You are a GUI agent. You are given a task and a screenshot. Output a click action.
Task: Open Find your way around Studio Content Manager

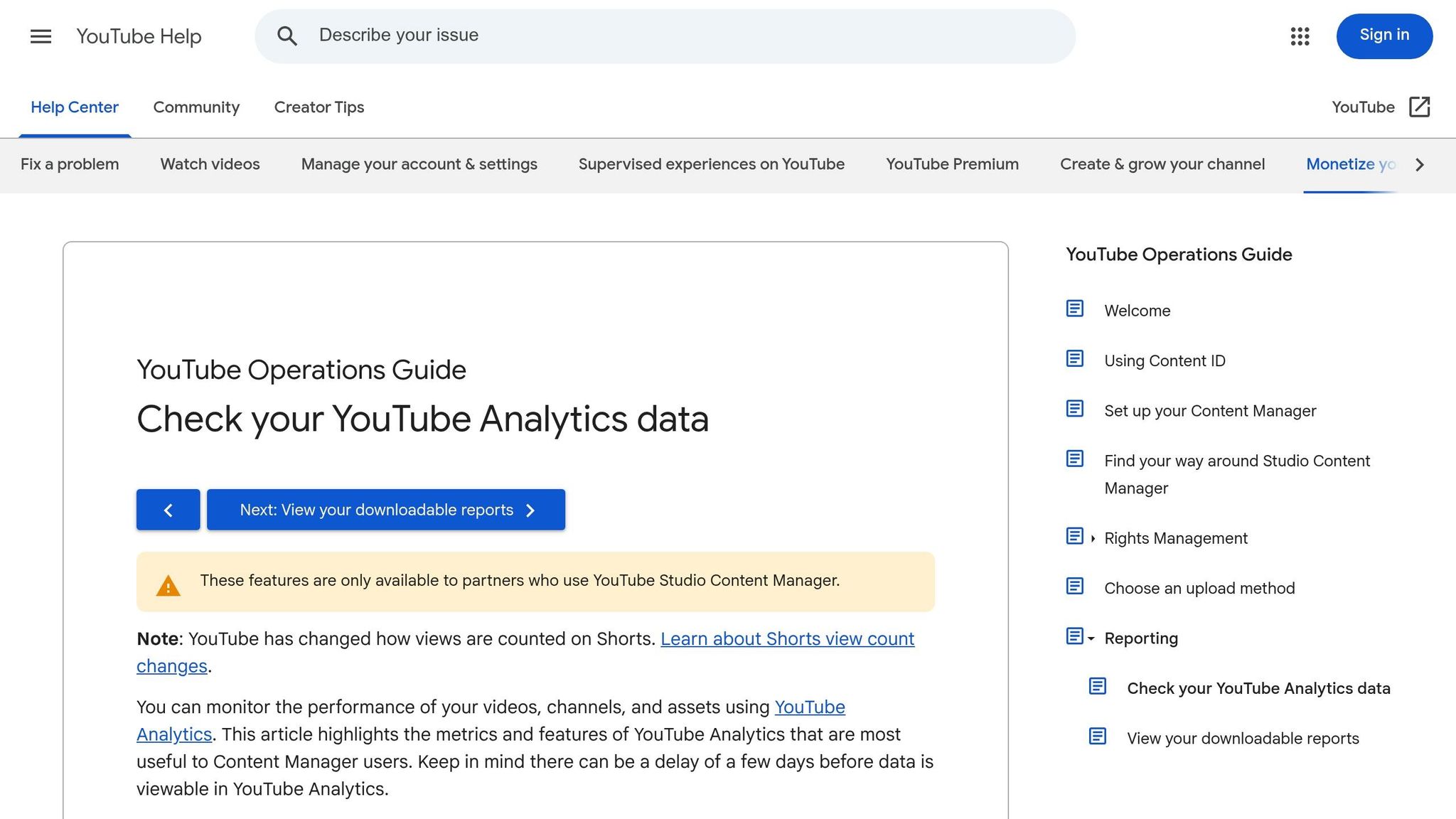(x=1236, y=474)
